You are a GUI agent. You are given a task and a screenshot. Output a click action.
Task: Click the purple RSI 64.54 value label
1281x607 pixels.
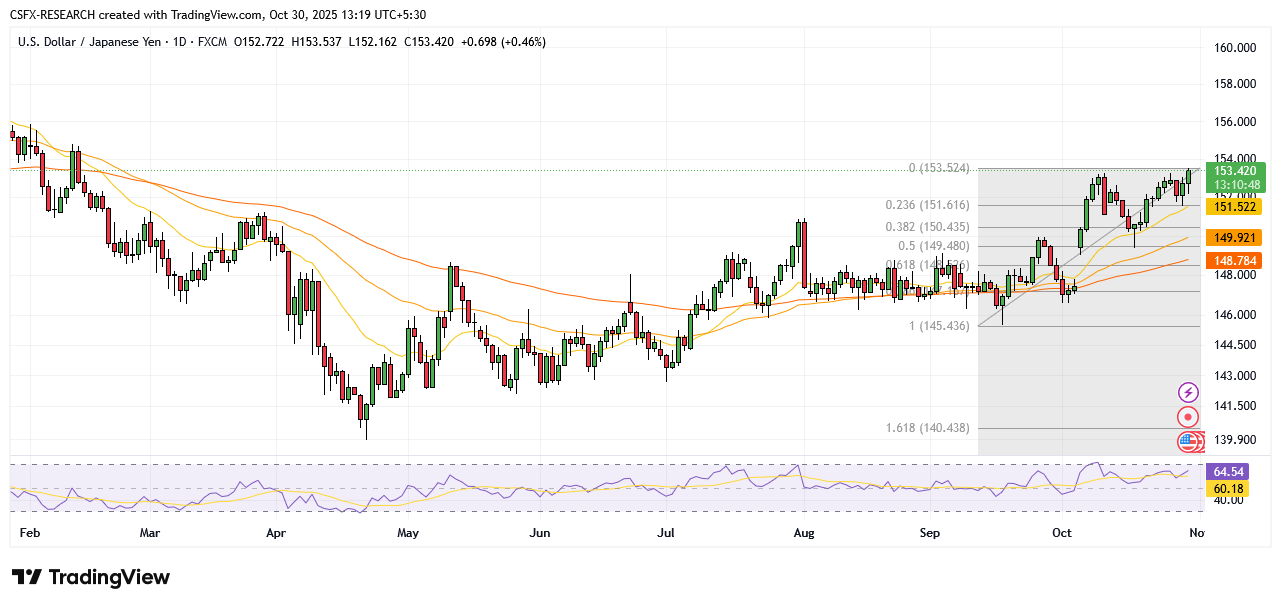click(1227, 470)
